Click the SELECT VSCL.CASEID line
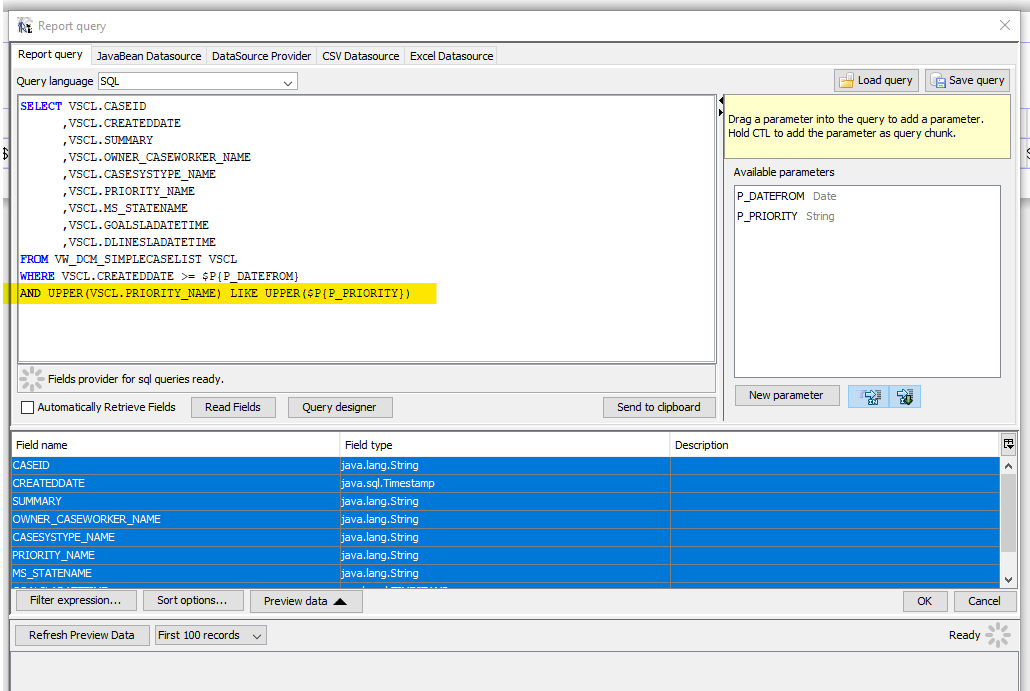The width and height of the screenshot is (1030, 691). coord(83,106)
